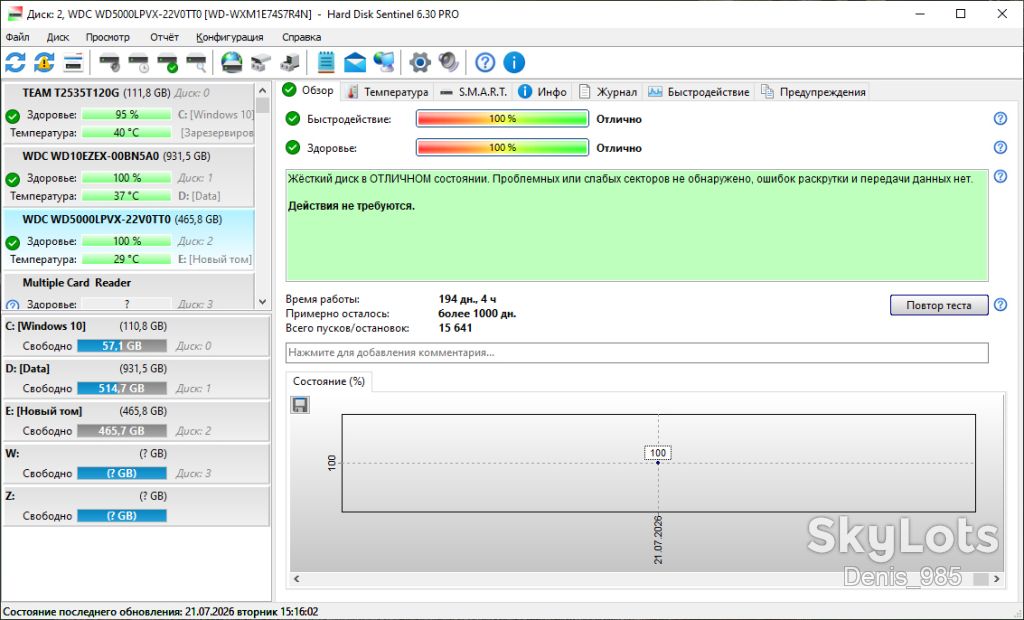Click the disk icon with magnifying glass in toolbar
The width and height of the screenshot is (1024, 620).
[196, 63]
